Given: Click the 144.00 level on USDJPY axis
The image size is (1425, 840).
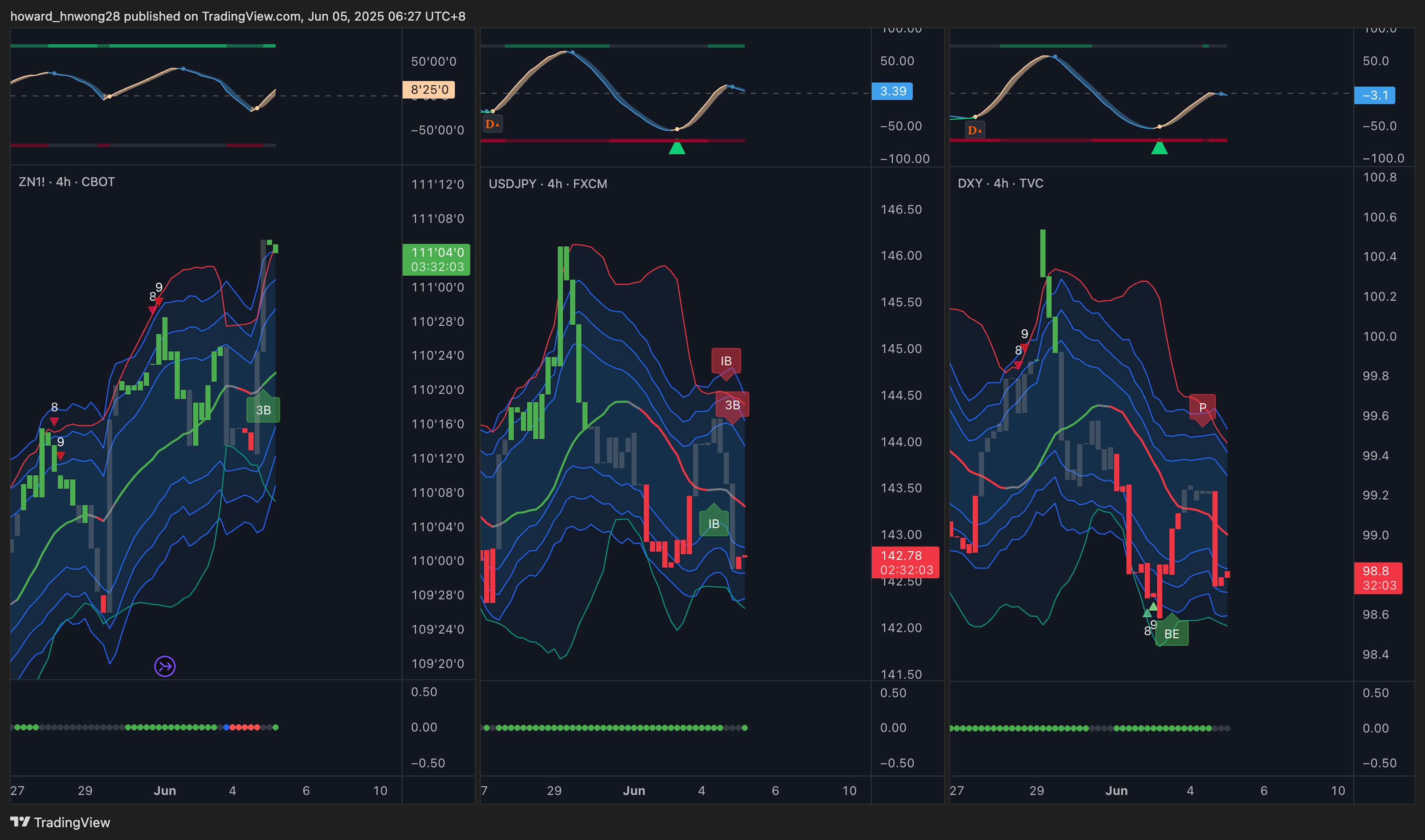Looking at the screenshot, I should (901, 442).
